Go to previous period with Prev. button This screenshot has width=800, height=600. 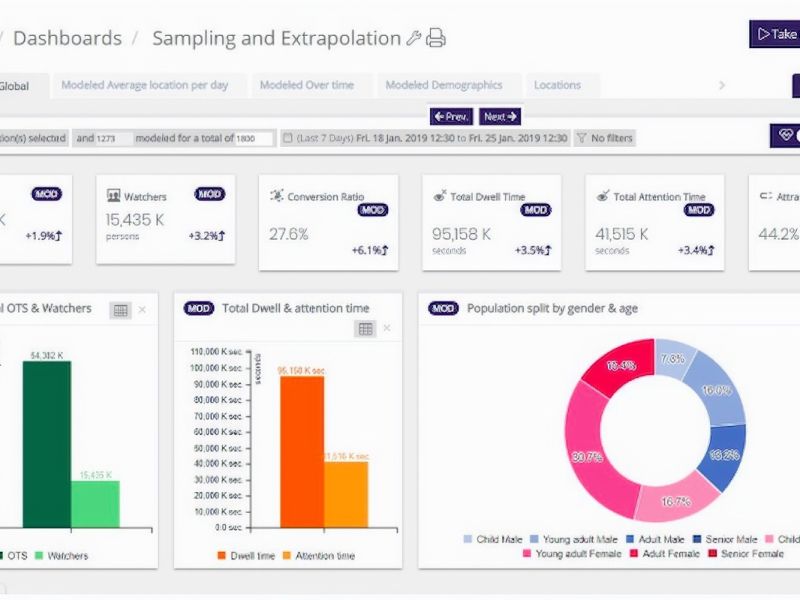[451, 117]
